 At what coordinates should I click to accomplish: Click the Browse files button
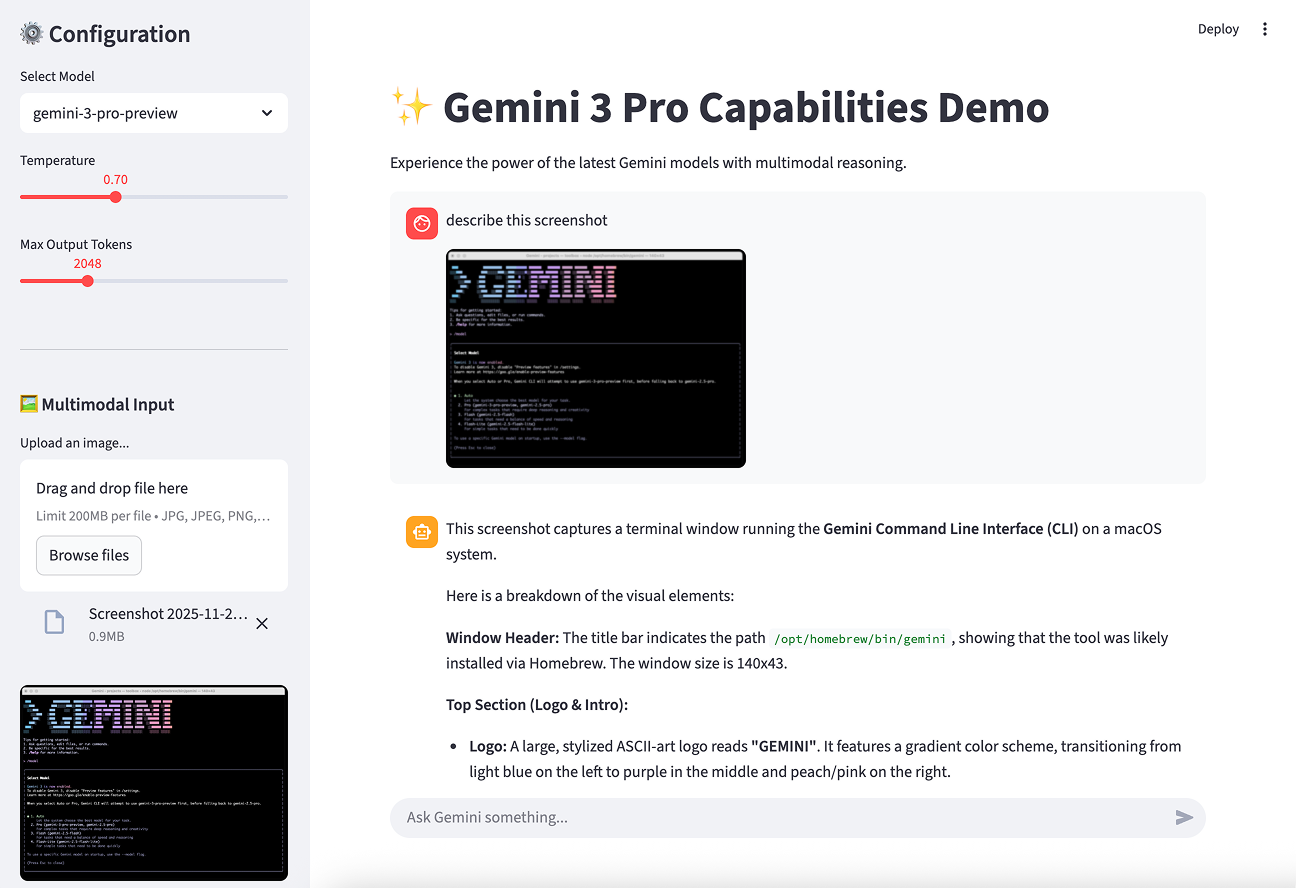(x=88, y=555)
